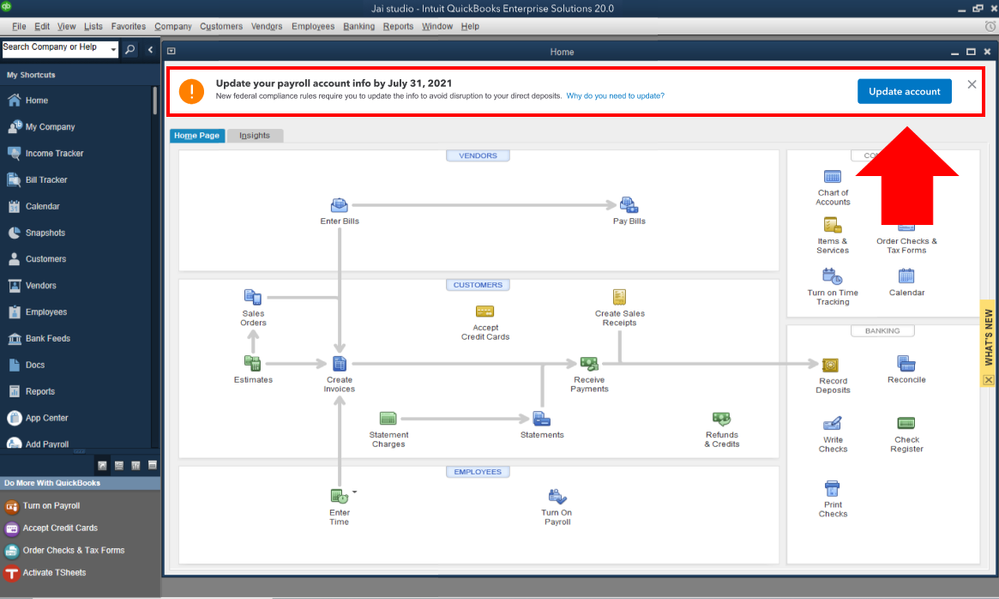The height and width of the screenshot is (599, 999).
Task: Open the CUSTOMERS section button
Action: pyautogui.click(x=478, y=285)
